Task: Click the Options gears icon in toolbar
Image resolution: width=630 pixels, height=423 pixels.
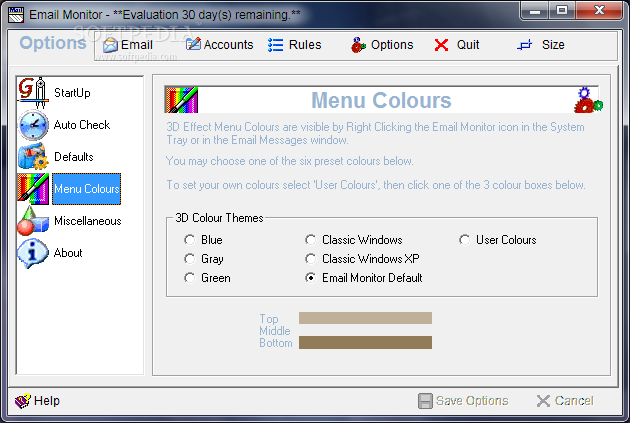Action: tap(358, 45)
